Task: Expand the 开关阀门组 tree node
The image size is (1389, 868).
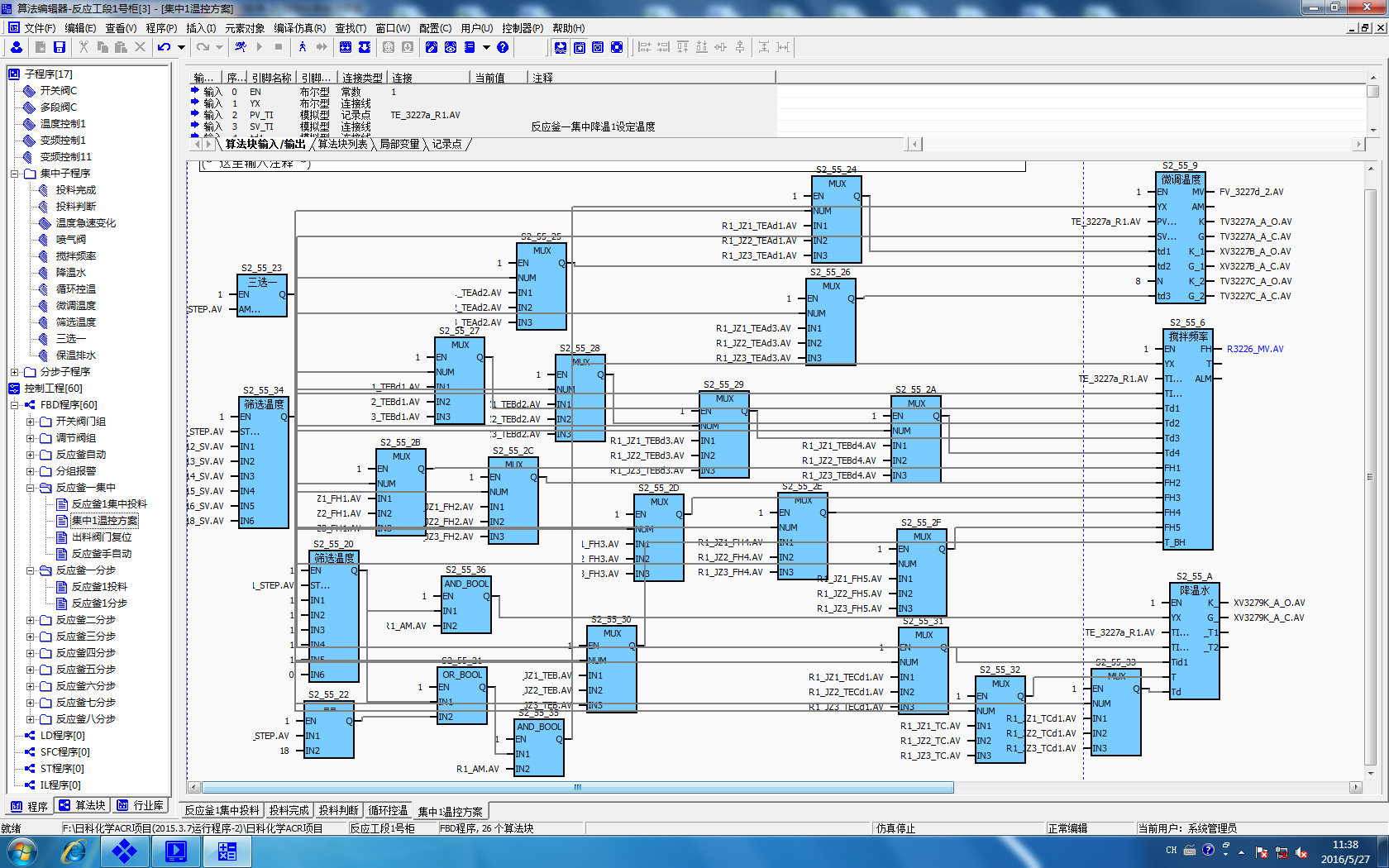Action: pos(30,422)
